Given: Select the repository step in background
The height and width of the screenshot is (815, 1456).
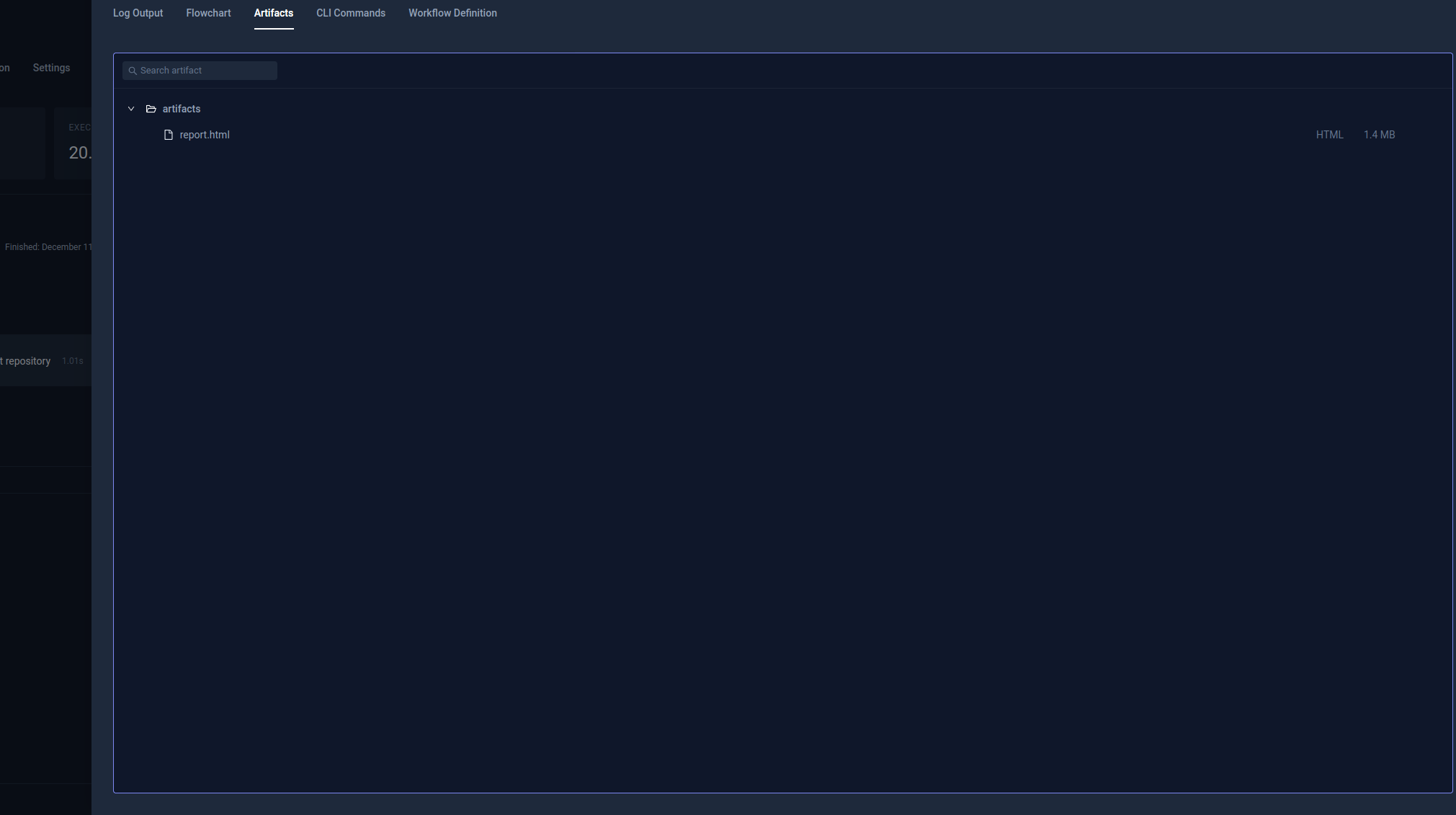Looking at the screenshot, I should click(26, 361).
